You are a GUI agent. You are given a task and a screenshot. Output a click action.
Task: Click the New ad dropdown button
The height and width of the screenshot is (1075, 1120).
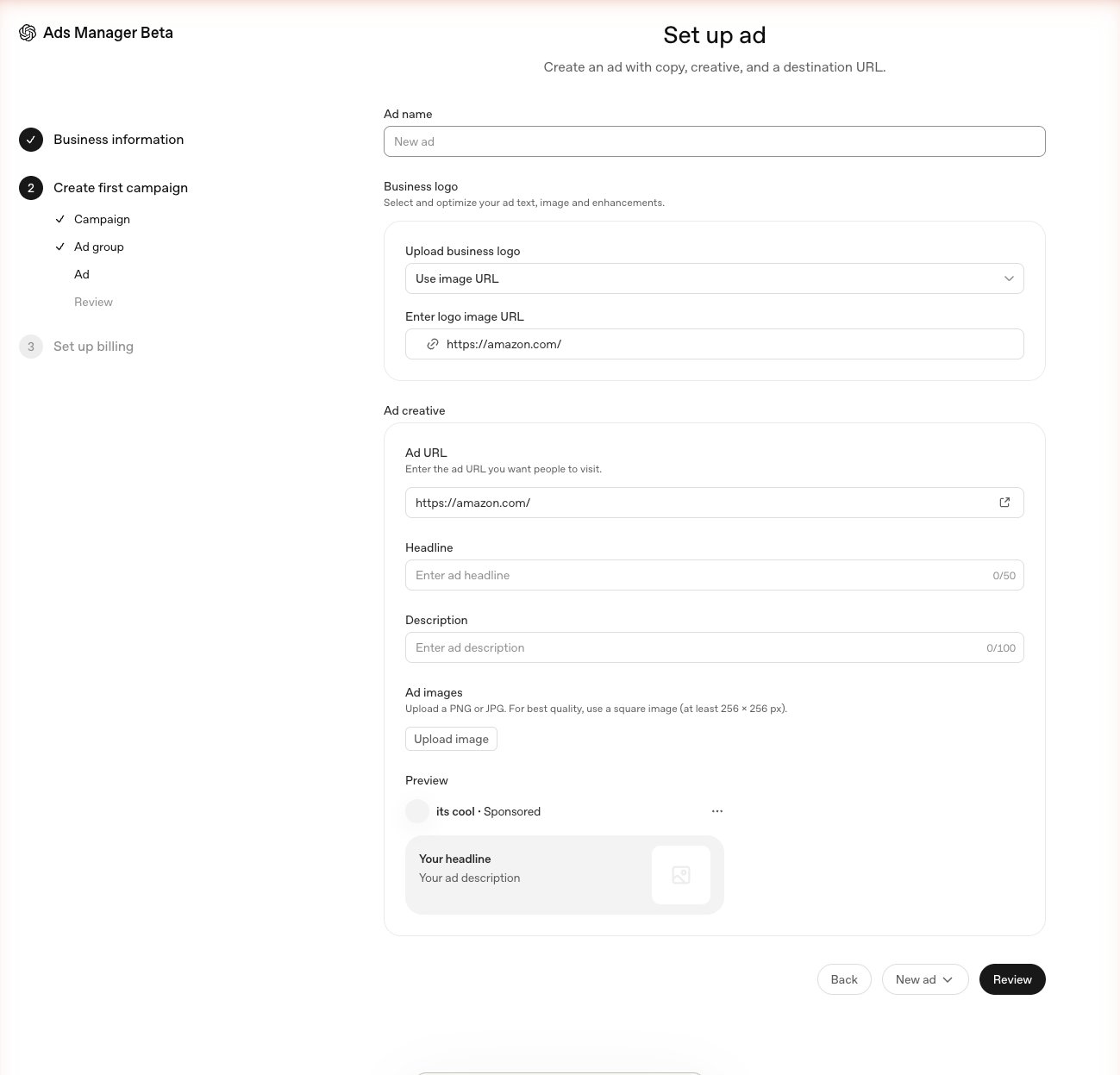pyautogui.click(x=925, y=979)
